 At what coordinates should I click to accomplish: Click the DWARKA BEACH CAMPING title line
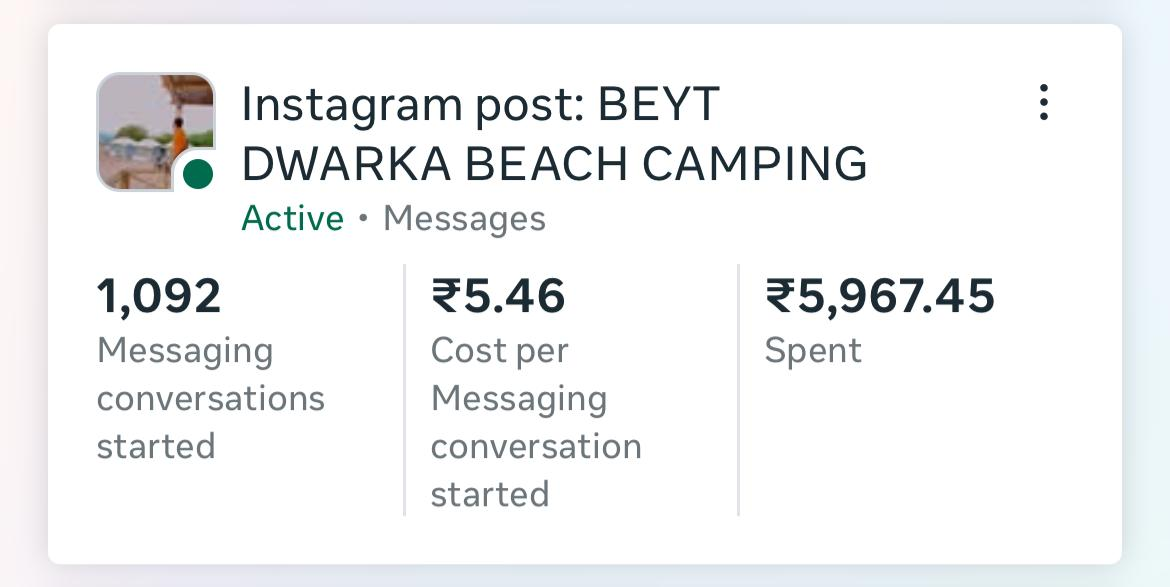(554, 164)
